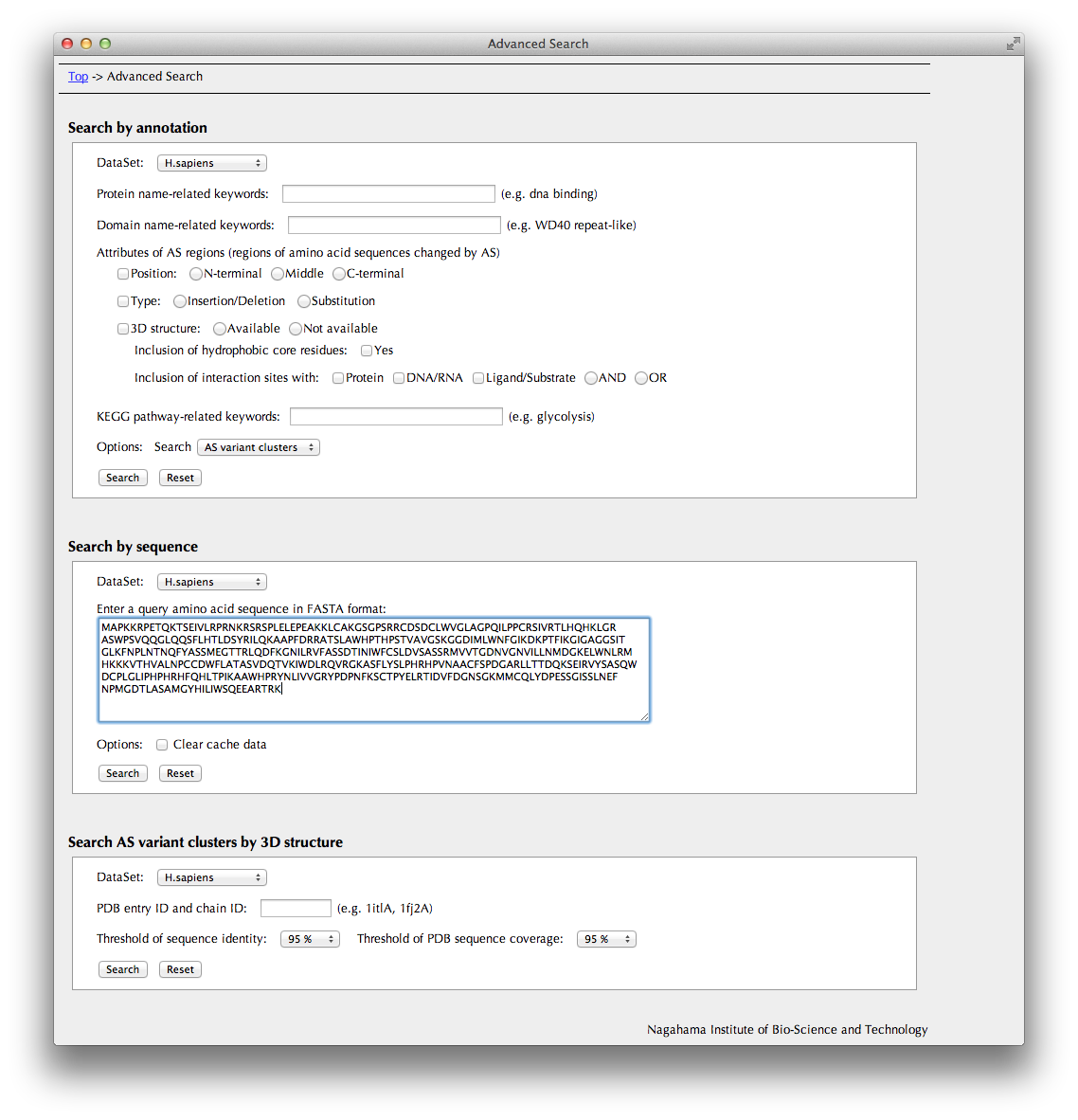Open the annotation DataSet H.sapiens dropdown

[211, 163]
